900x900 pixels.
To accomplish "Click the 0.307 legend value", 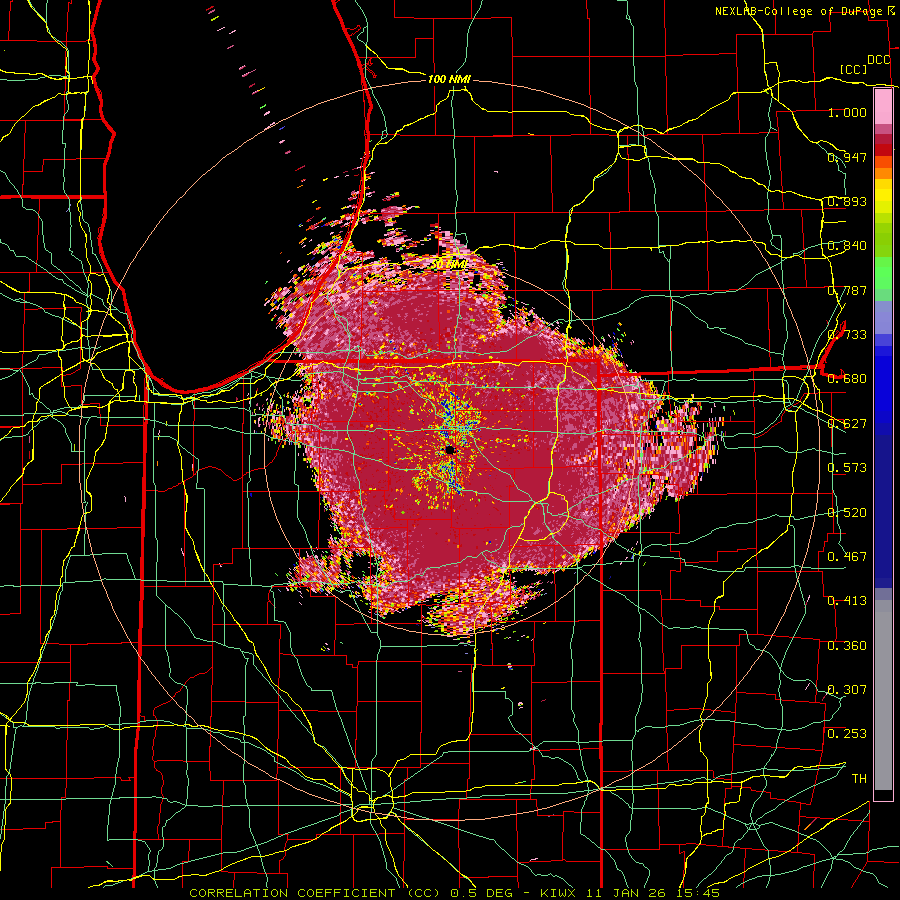I will coord(847,690).
